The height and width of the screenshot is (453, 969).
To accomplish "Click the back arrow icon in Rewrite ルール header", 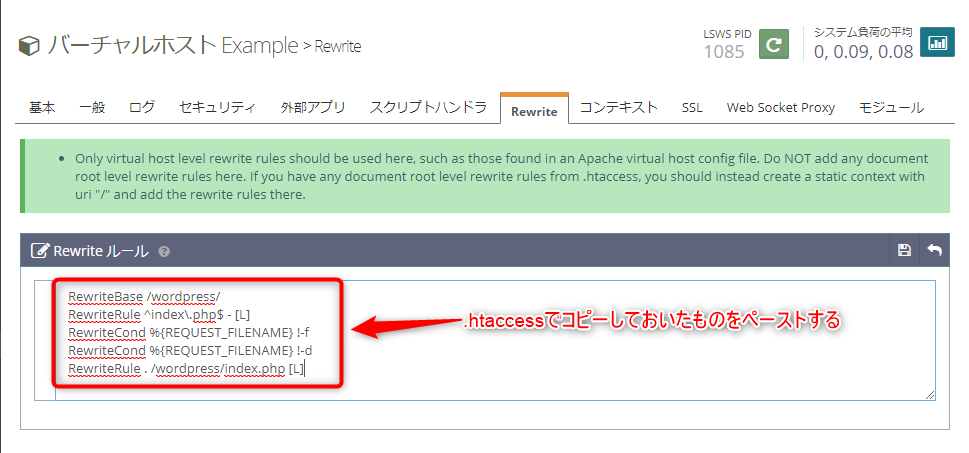I will [934, 250].
